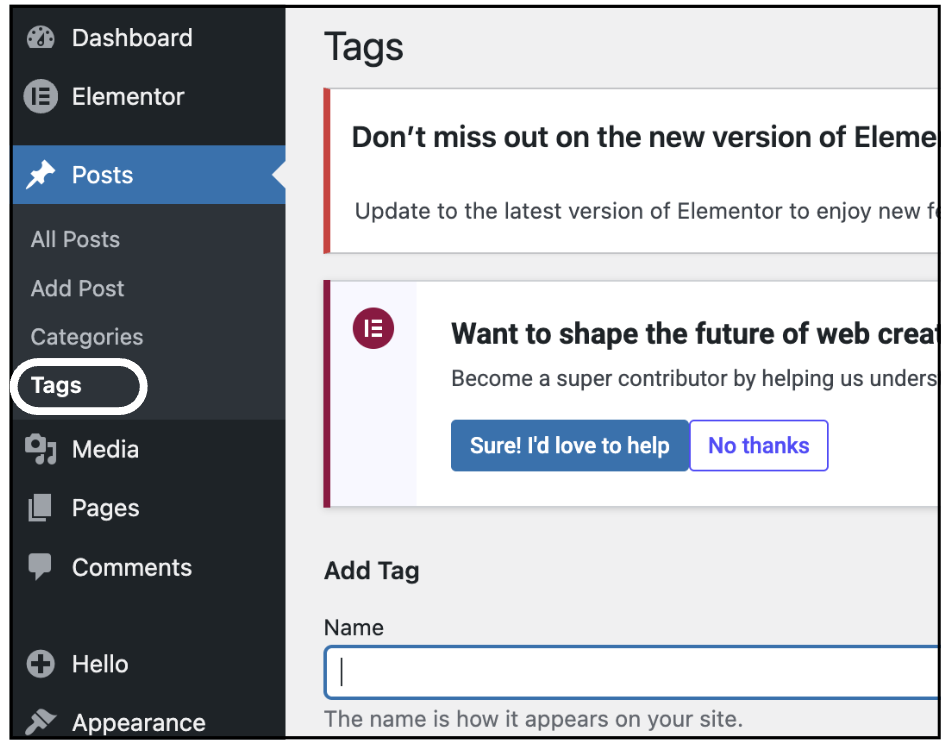Select the Tags submenu item
The height and width of the screenshot is (748, 946).
click(56, 385)
